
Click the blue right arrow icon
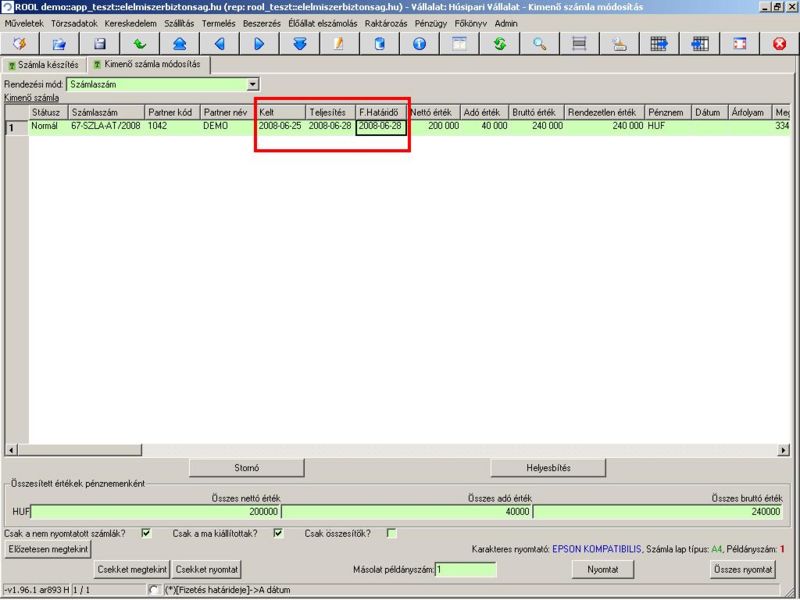[x=259, y=44]
